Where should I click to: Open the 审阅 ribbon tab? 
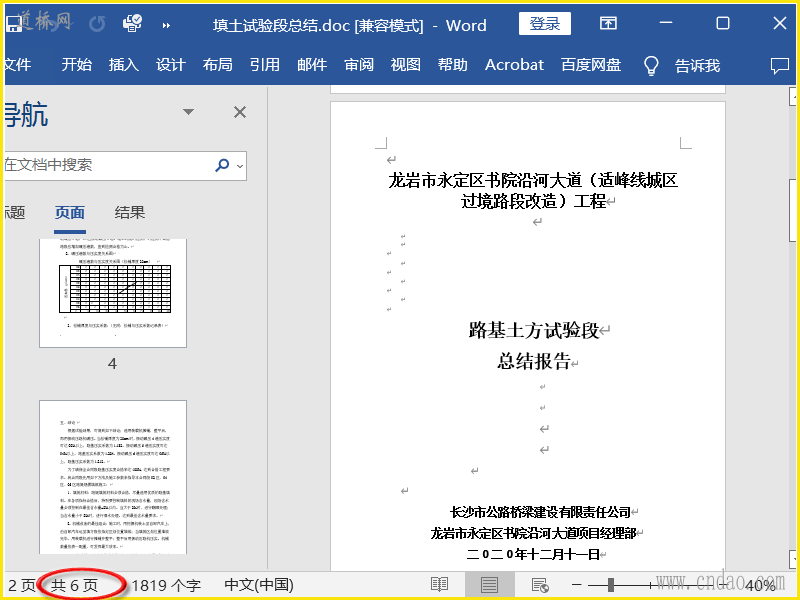tap(359, 65)
